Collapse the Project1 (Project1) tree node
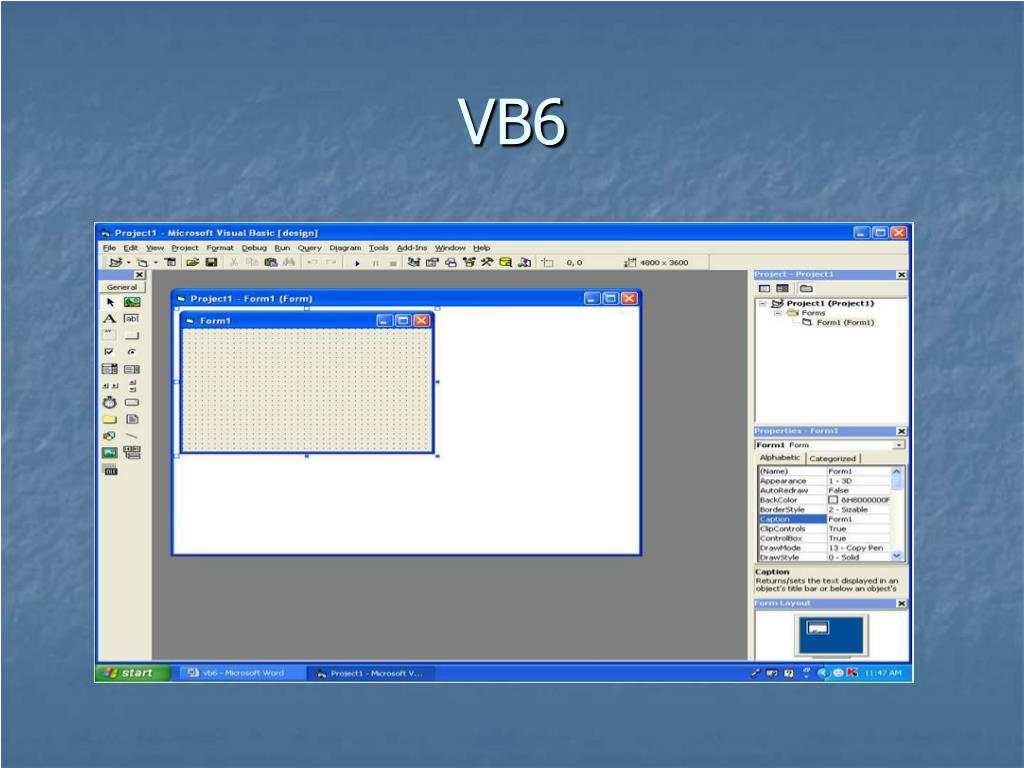This screenshot has height=768, width=1024. 762,304
